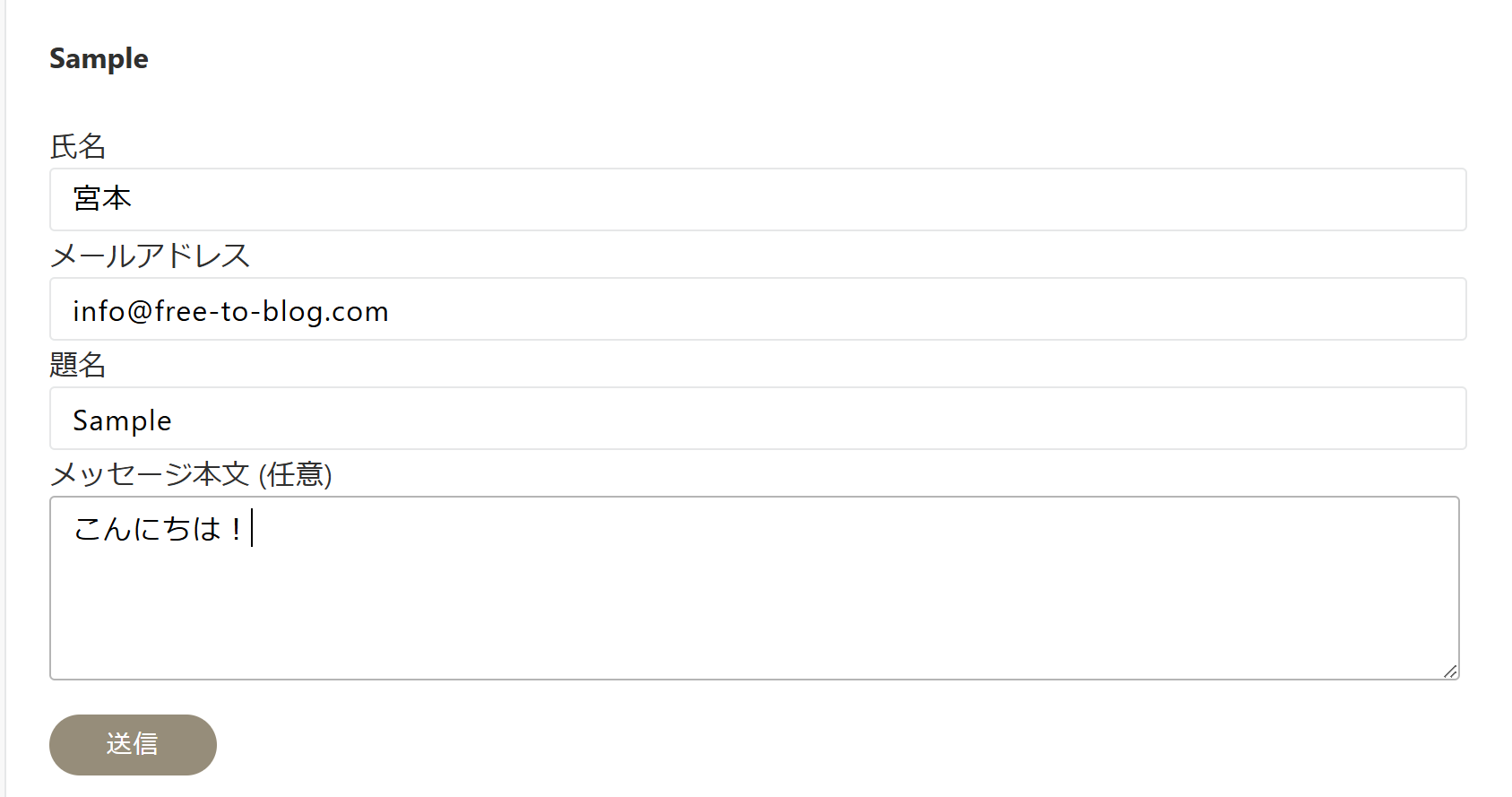This screenshot has width=1512, height=797.
Task: Select the 題名 subject input field
Action: [757, 419]
